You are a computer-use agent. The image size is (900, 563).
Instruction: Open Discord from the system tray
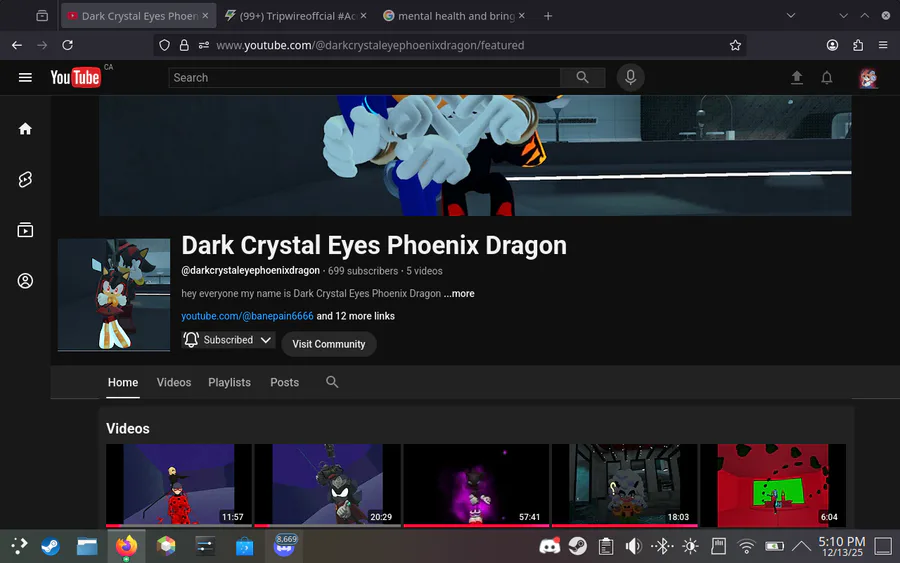(549, 546)
